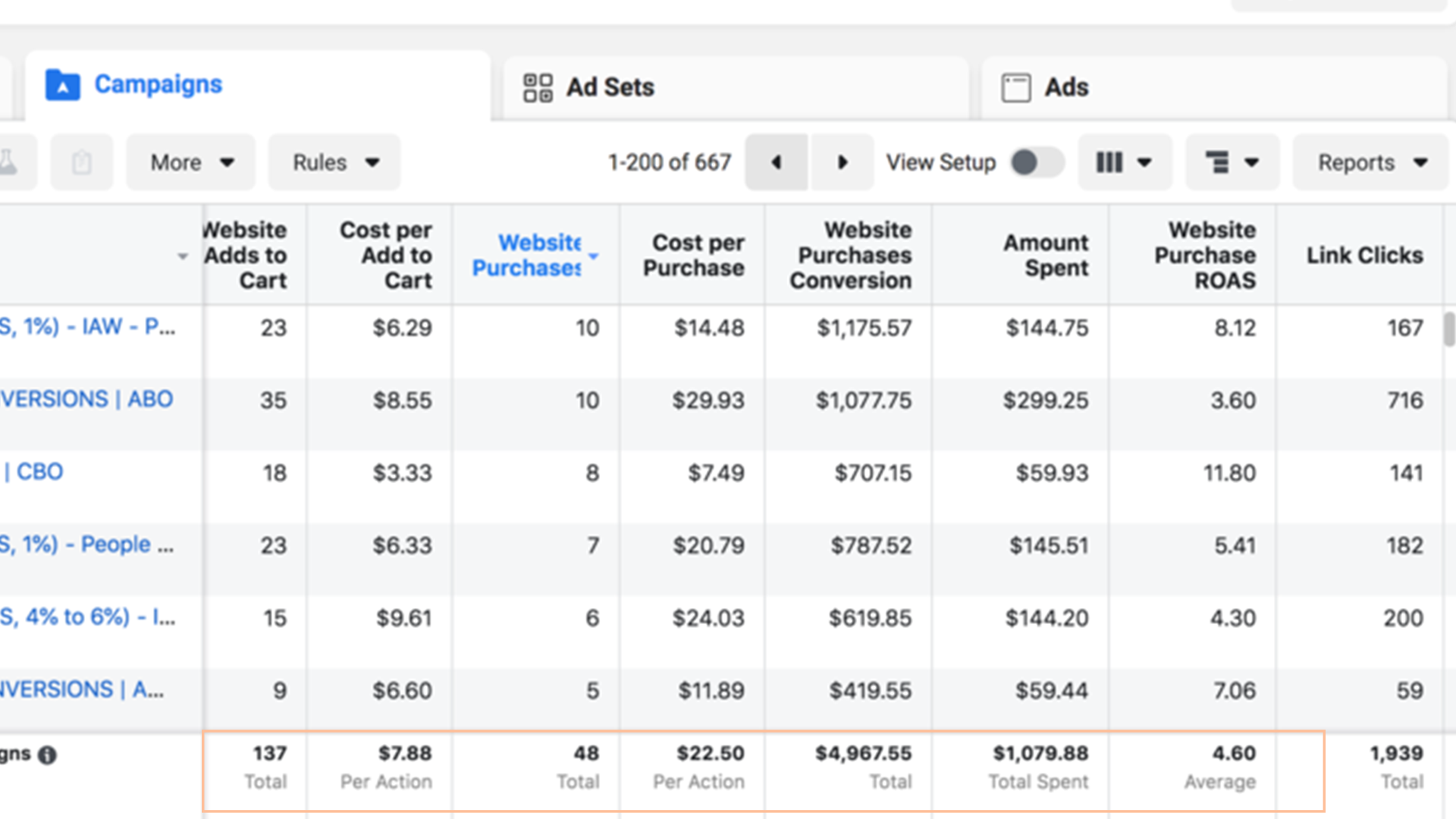Open the Rules dropdown
Screen dimensions: 1456x819
point(334,162)
